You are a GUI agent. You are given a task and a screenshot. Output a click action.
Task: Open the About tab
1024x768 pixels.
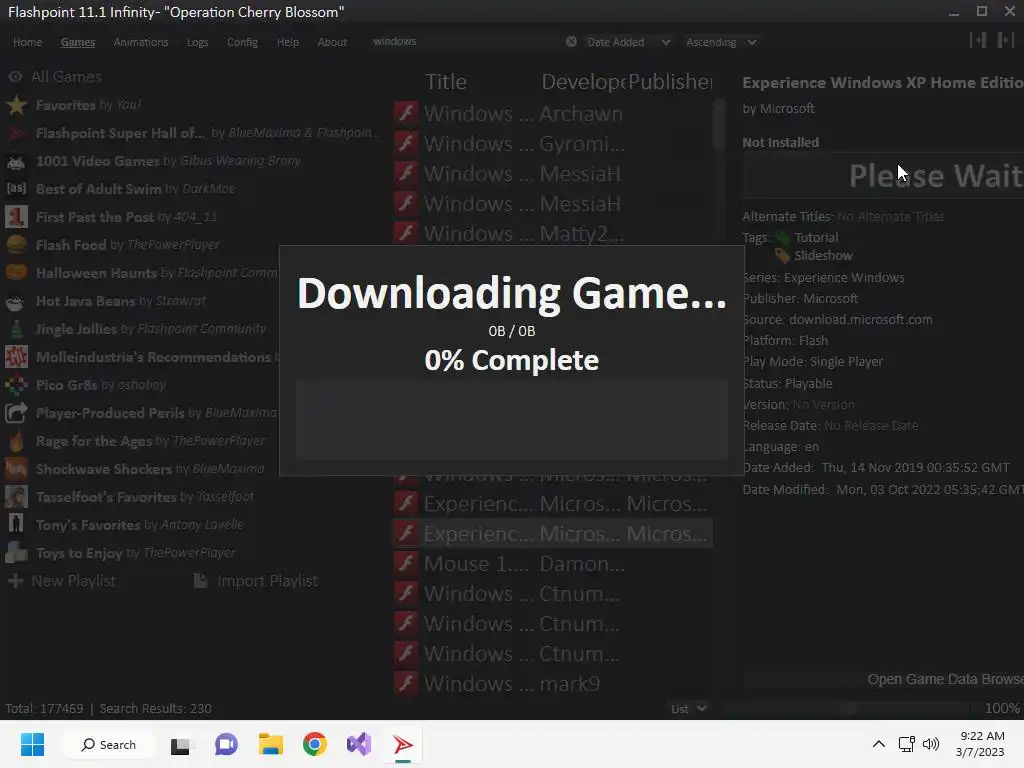[332, 42]
